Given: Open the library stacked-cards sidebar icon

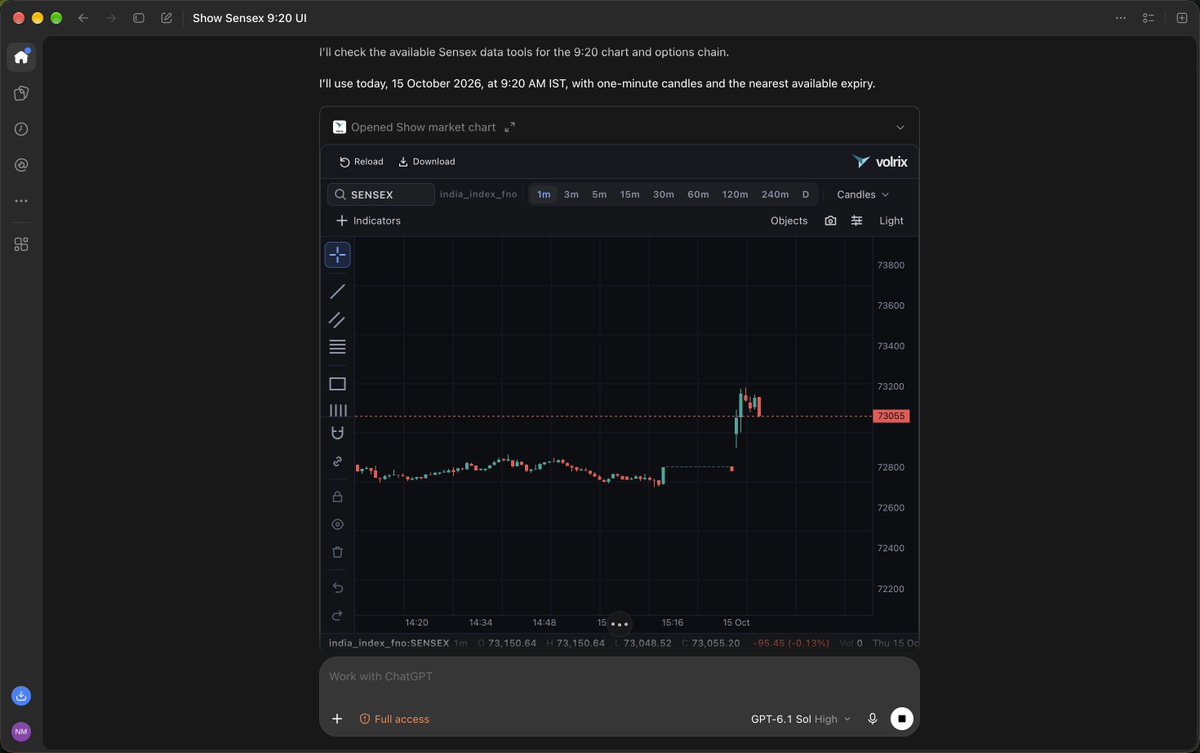Looking at the screenshot, I should click(x=21, y=93).
